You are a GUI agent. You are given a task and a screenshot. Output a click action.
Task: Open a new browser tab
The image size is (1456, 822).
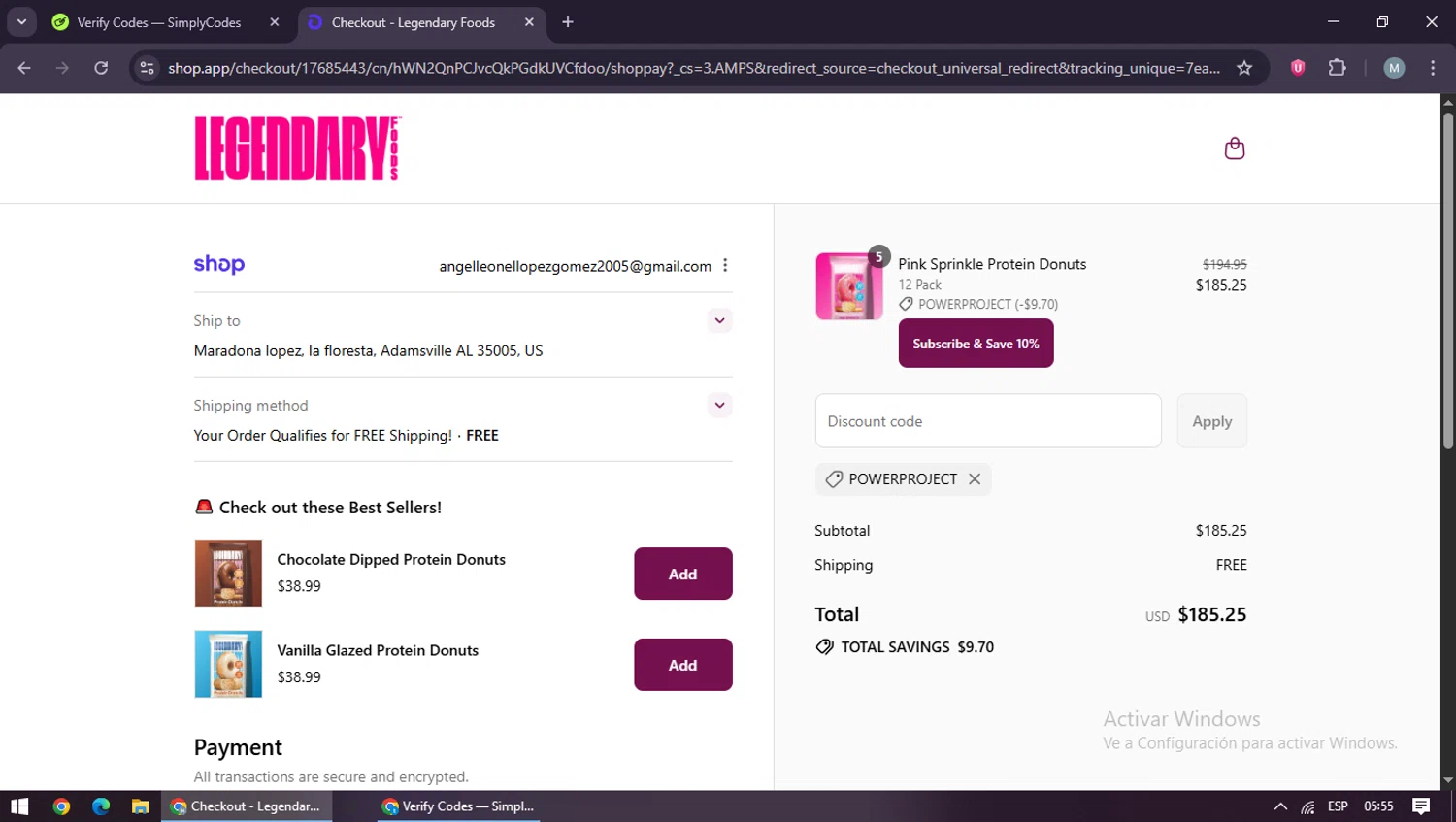pos(568,22)
